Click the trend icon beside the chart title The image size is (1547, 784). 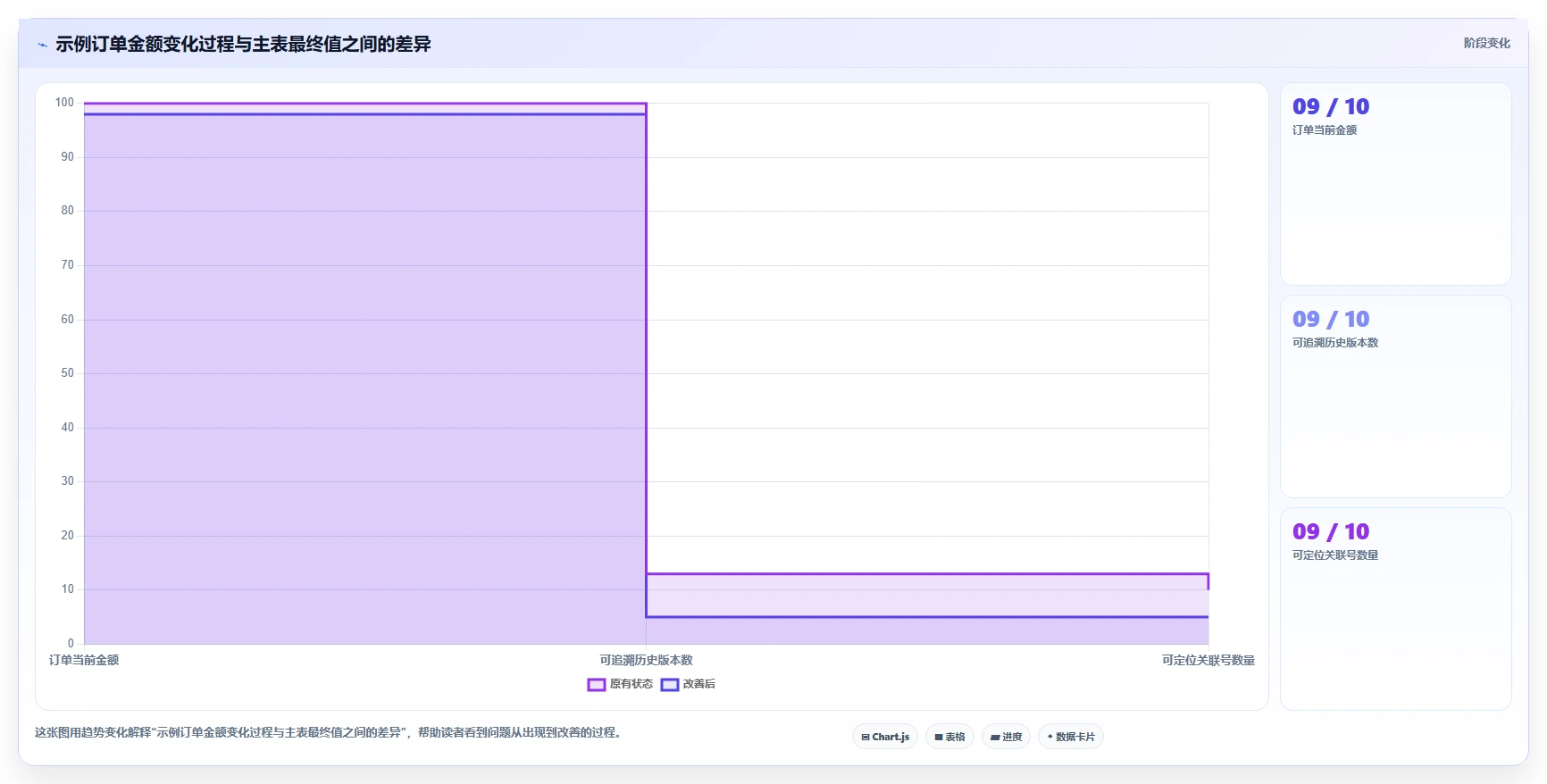(42, 45)
